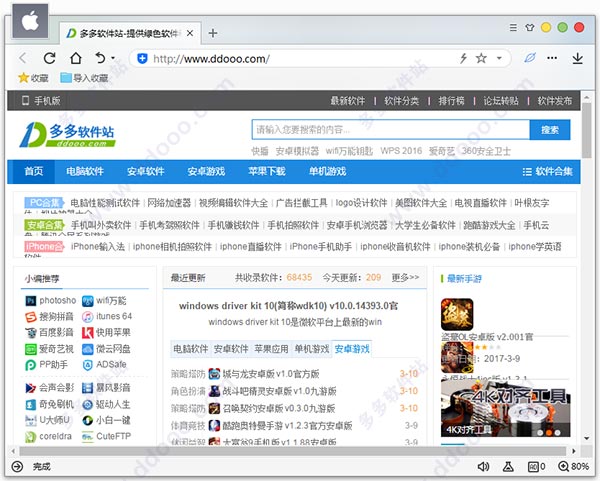
Task: Click the Apple logo icon
Action: (30, 21)
